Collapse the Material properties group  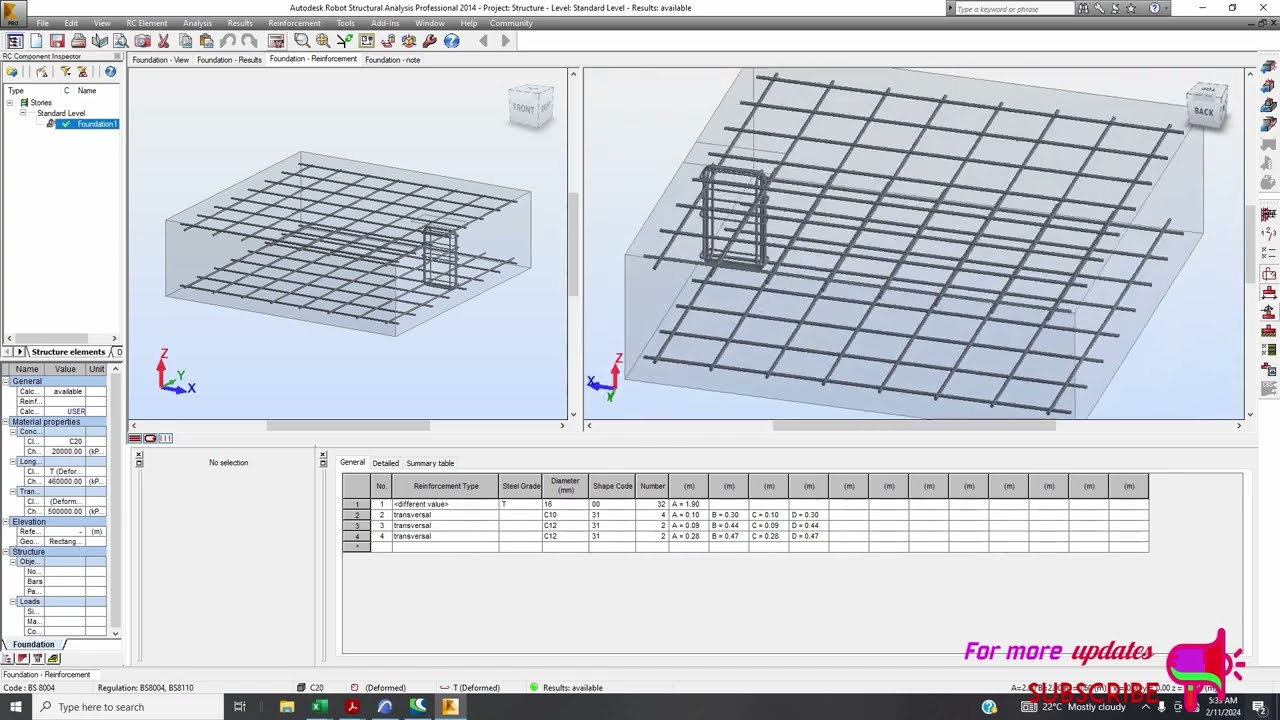[5, 421]
